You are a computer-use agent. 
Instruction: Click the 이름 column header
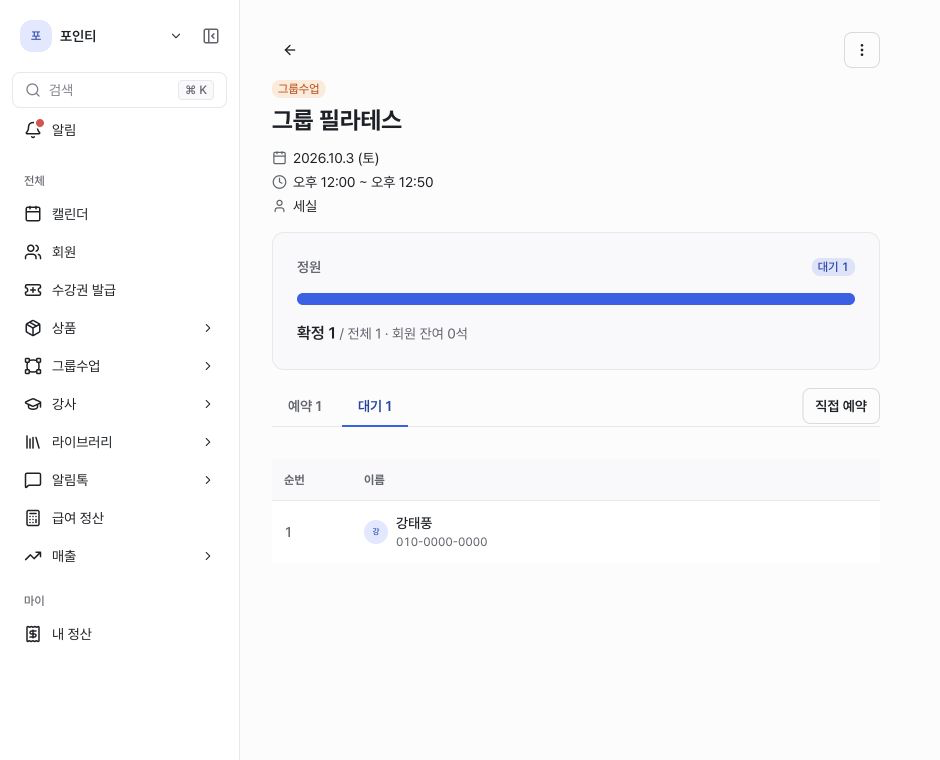tap(374, 479)
